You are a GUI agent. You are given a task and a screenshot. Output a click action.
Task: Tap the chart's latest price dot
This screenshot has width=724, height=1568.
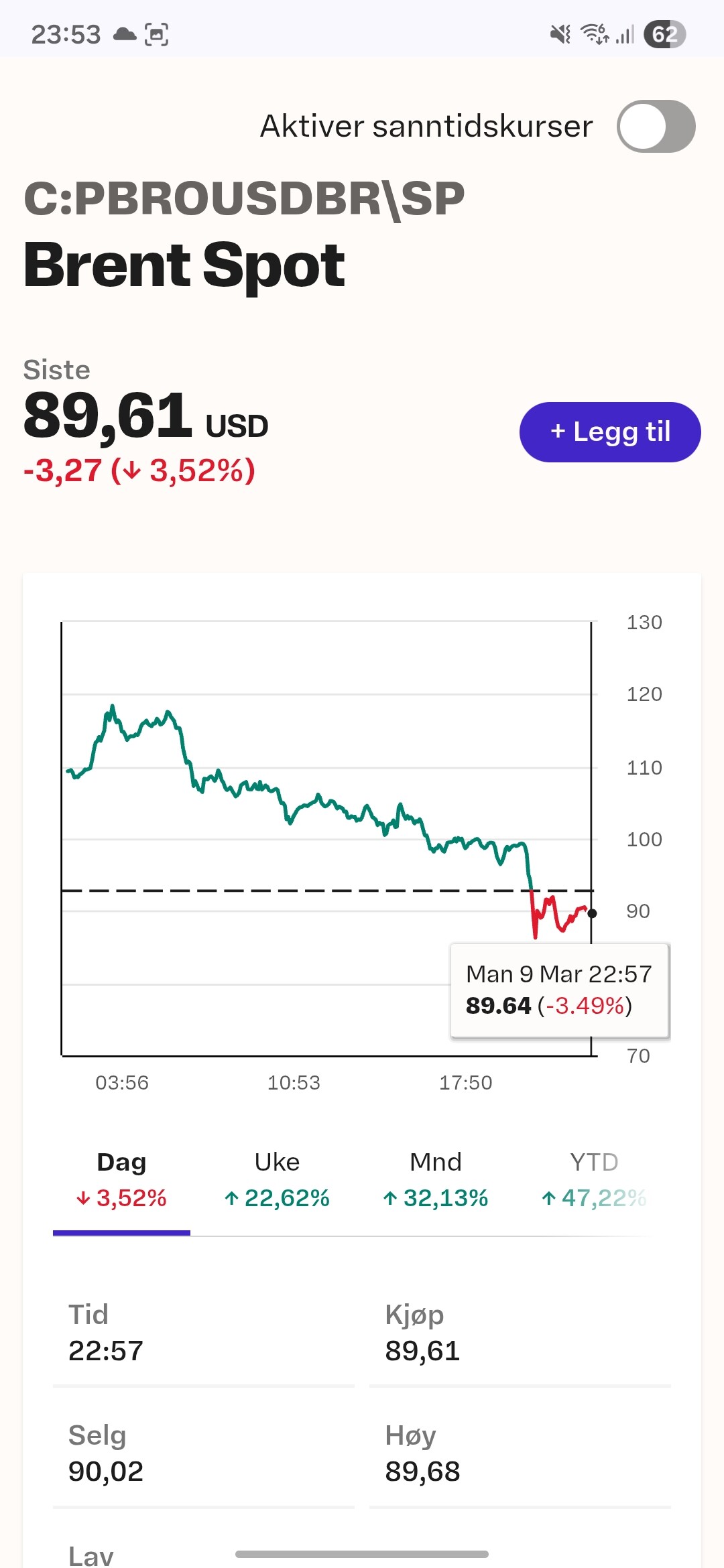[x=592, y=913]
